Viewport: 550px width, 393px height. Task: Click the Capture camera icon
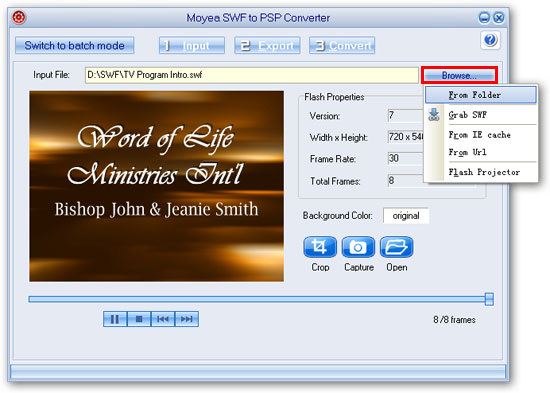[x=358, y=247]
